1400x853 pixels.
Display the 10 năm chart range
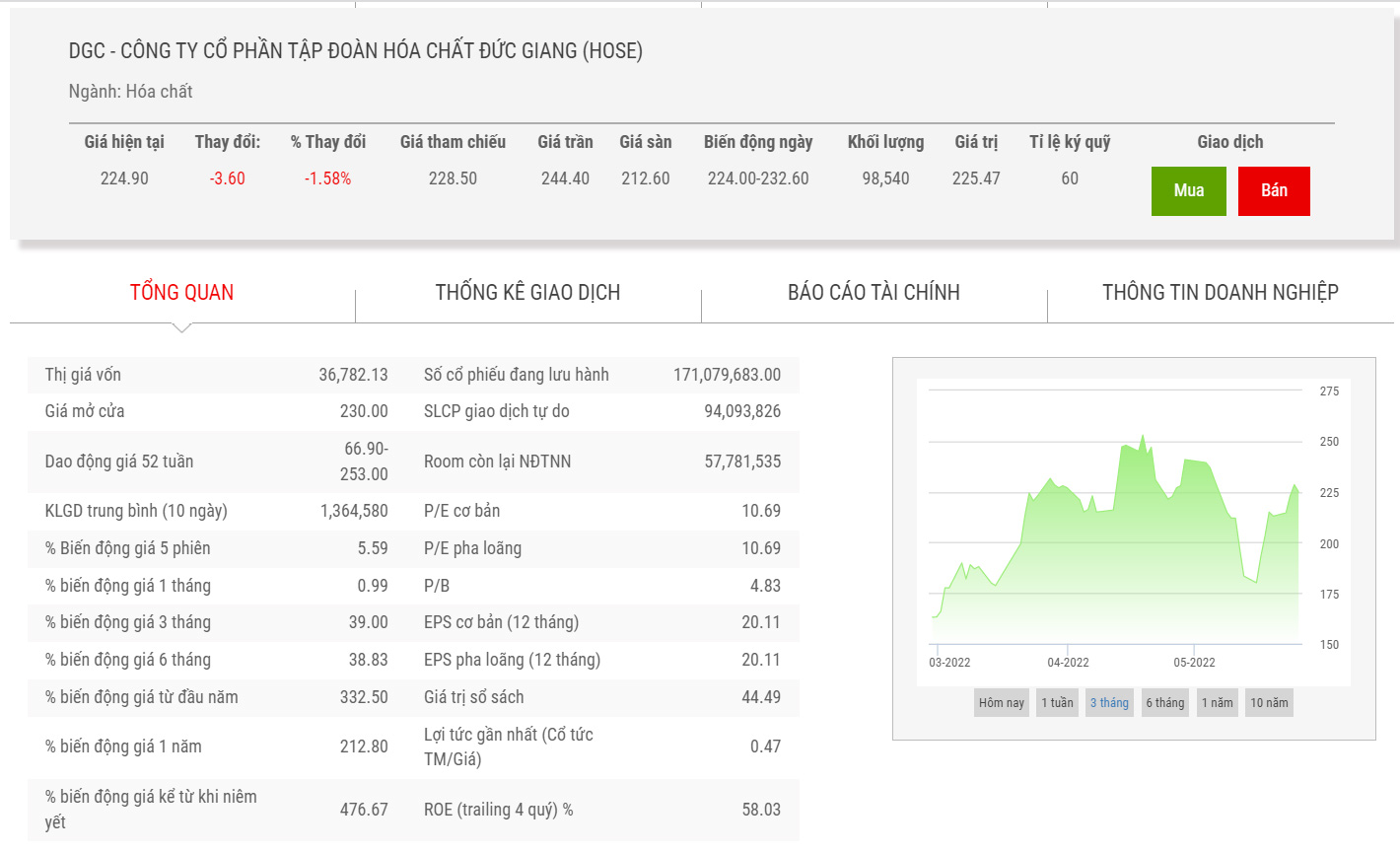[1269, 703]
